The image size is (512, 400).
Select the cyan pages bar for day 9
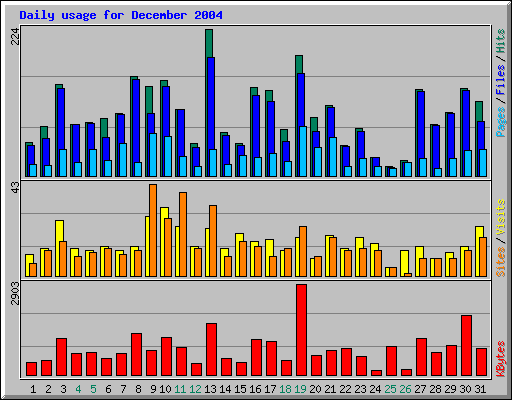coord(153,155)
